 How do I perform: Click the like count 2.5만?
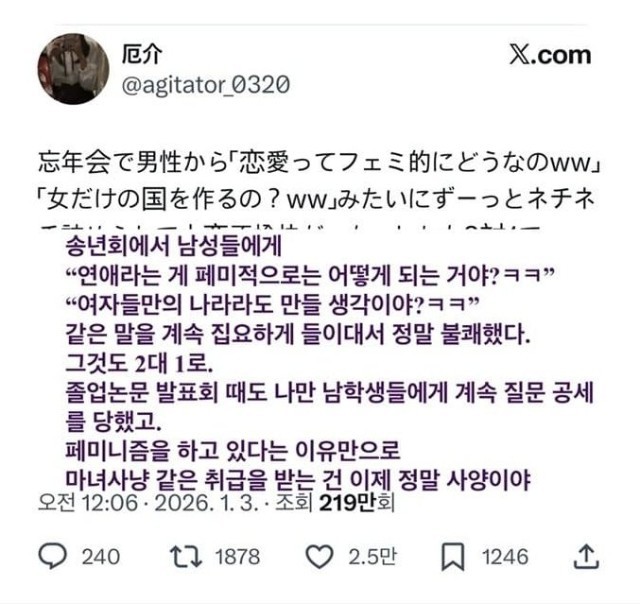[x=372, y=557]
